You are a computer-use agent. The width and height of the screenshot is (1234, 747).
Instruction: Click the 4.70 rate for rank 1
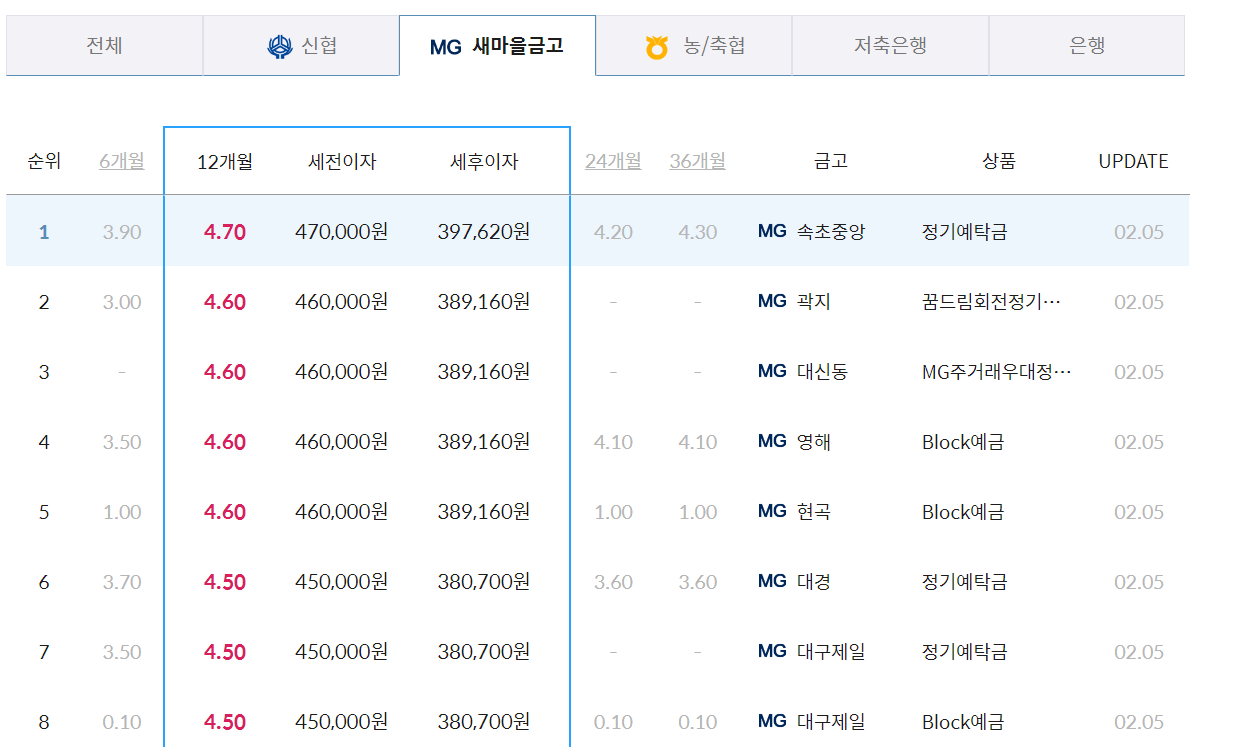click(225, 232)
